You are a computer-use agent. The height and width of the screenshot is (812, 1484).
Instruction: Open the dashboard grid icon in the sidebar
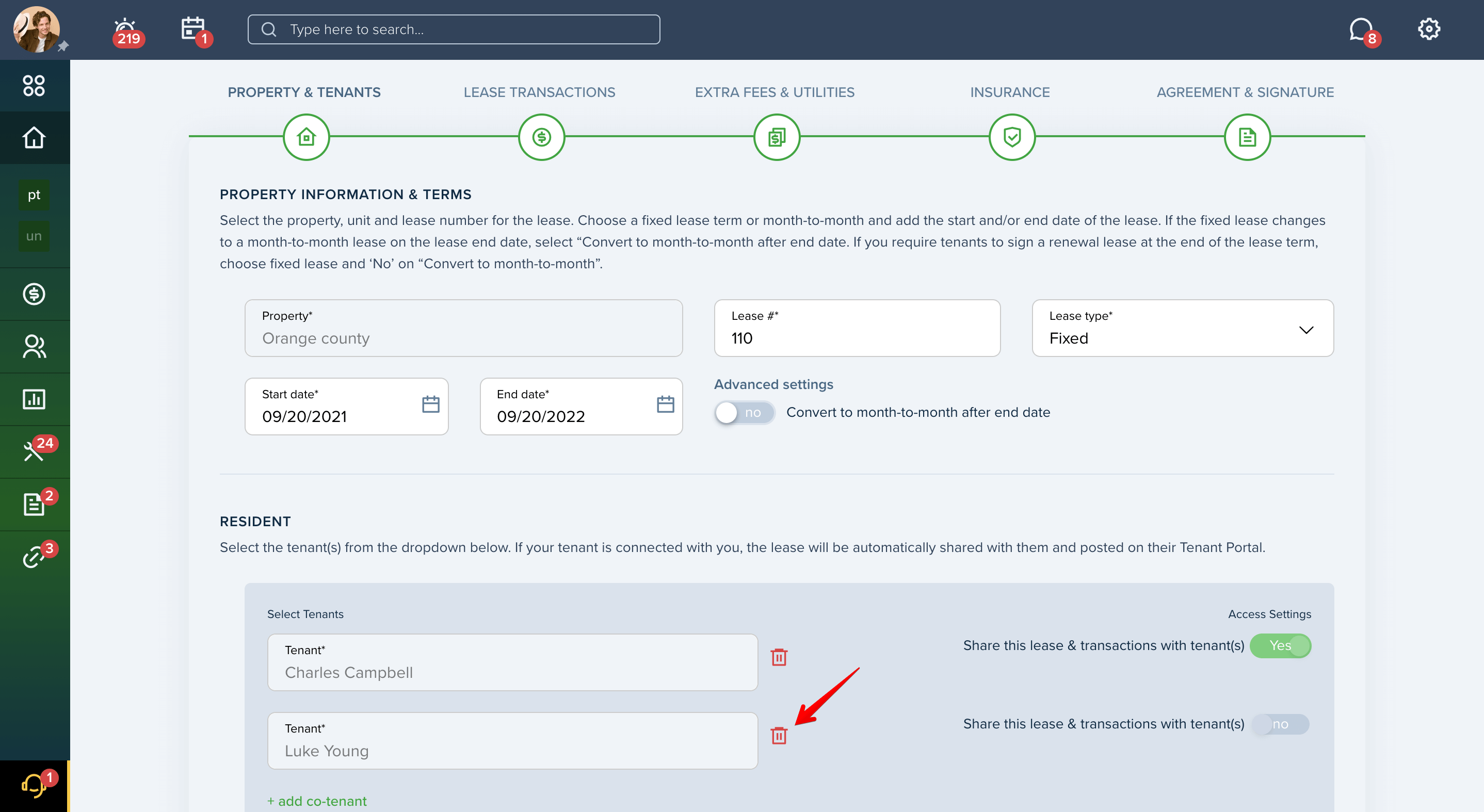pos(34,85)
